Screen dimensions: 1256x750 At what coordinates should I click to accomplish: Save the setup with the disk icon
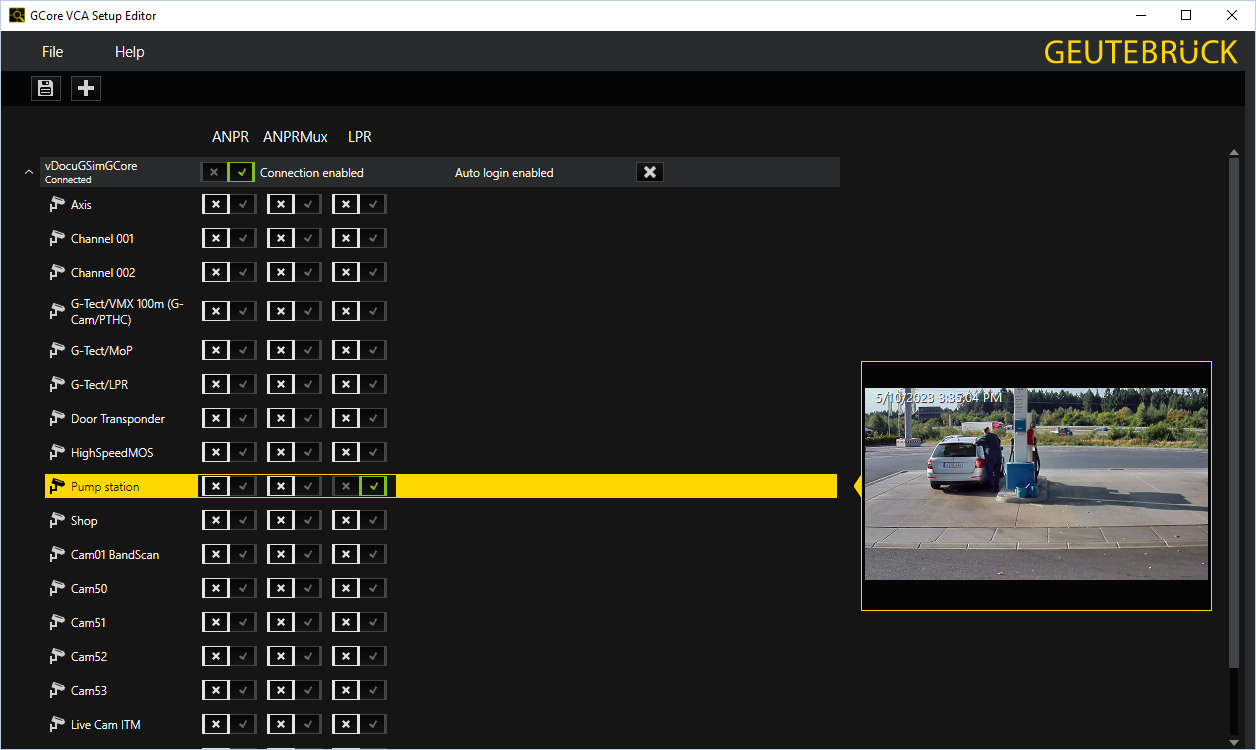pyautogui.click(x=45, y=88)
